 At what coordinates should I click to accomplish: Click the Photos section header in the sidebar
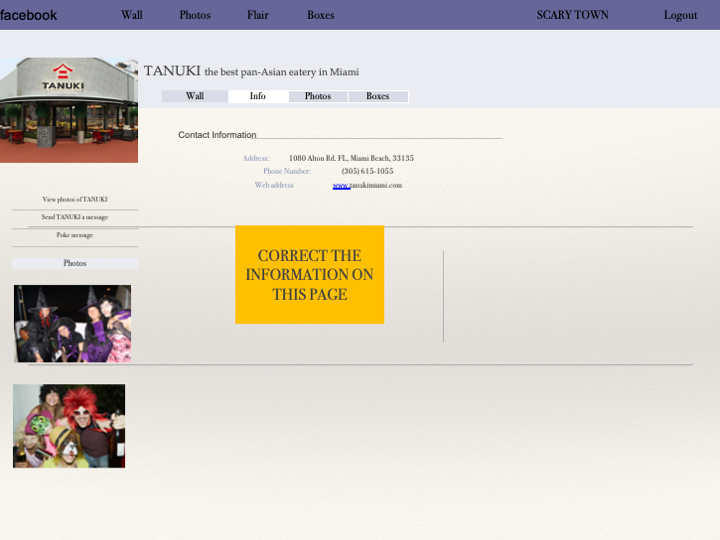tap(75, 263)
